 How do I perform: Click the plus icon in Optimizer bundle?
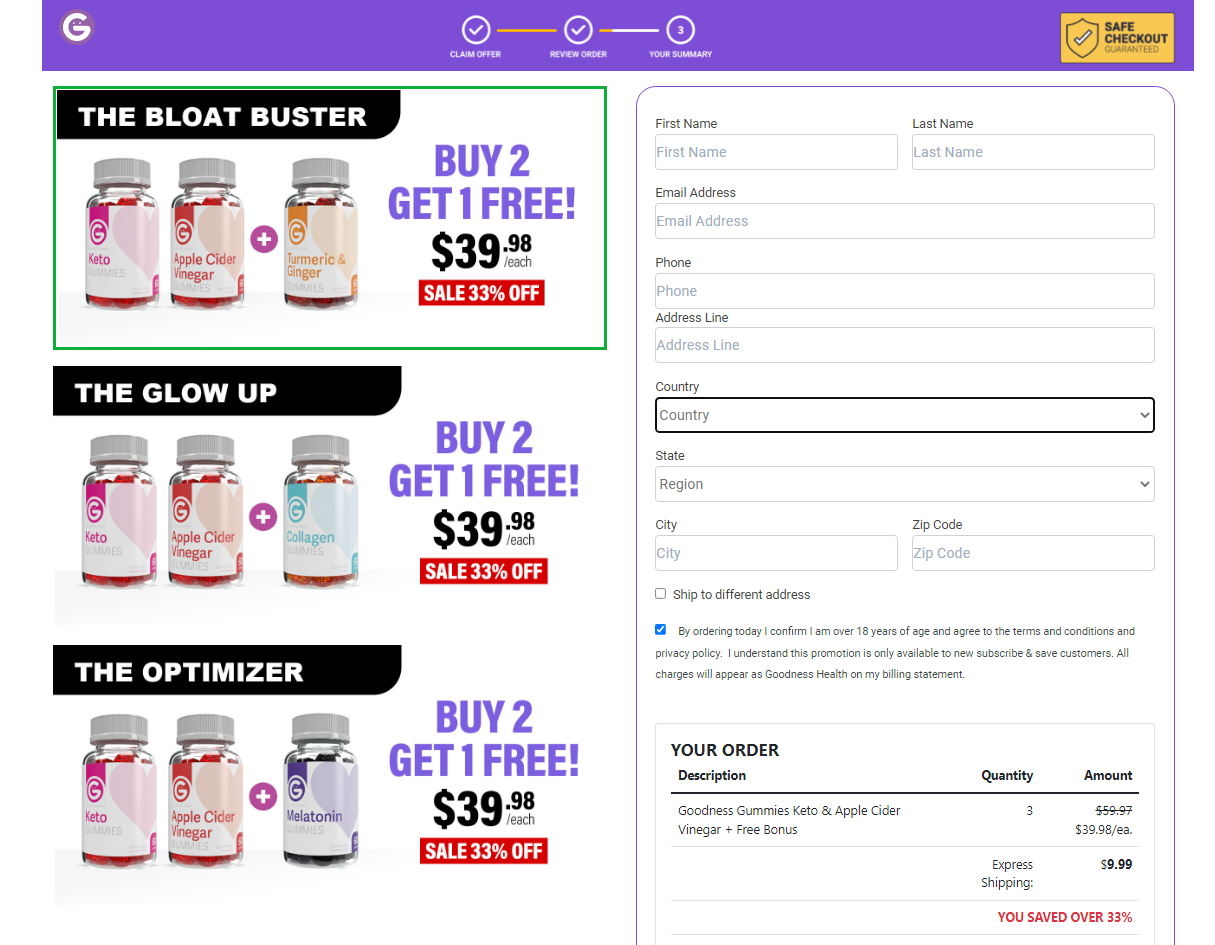point(263,796)
